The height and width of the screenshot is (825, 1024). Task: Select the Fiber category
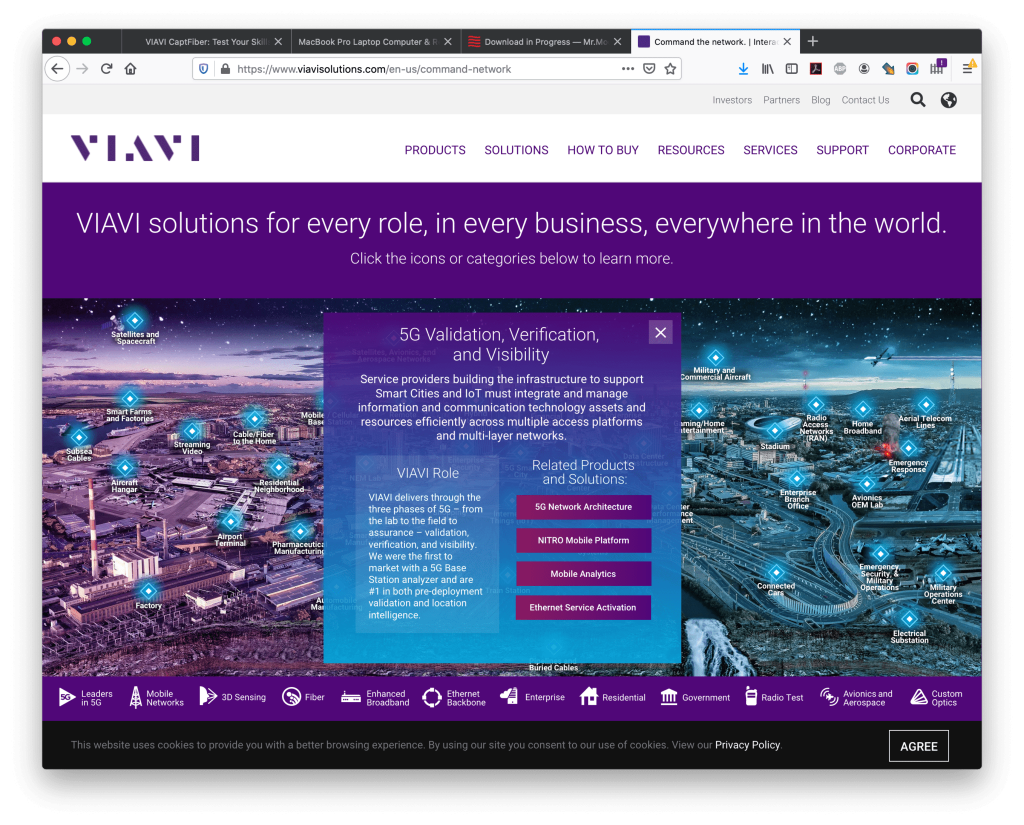[x=303, y=698]
